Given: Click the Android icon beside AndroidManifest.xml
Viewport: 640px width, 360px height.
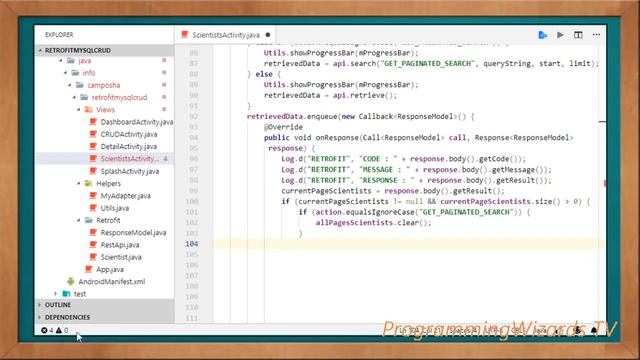Looking at the screenshot, I should coord(71,281).
